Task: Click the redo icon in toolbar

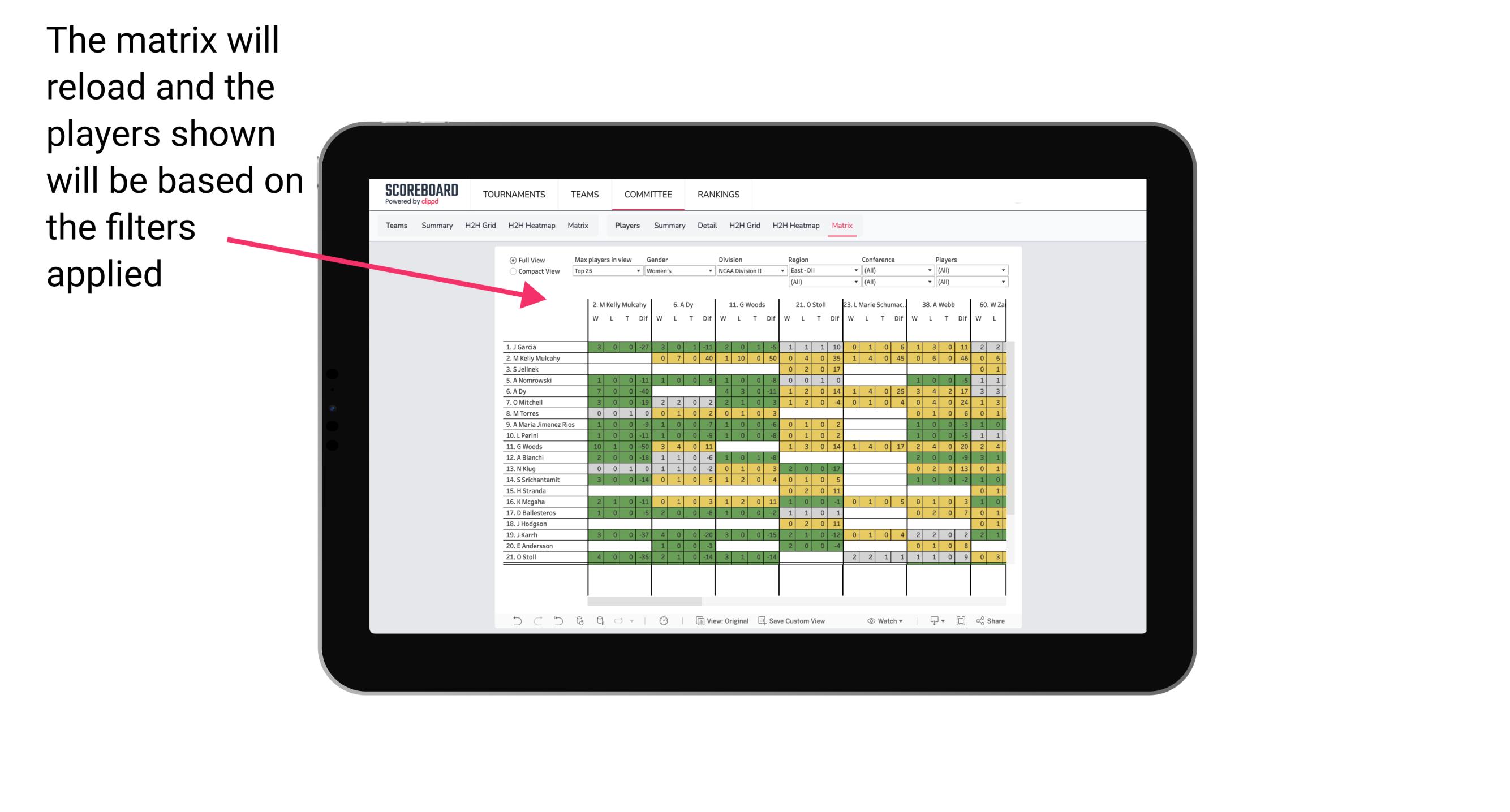Action: pyautogui.click(x=535, y=620)
